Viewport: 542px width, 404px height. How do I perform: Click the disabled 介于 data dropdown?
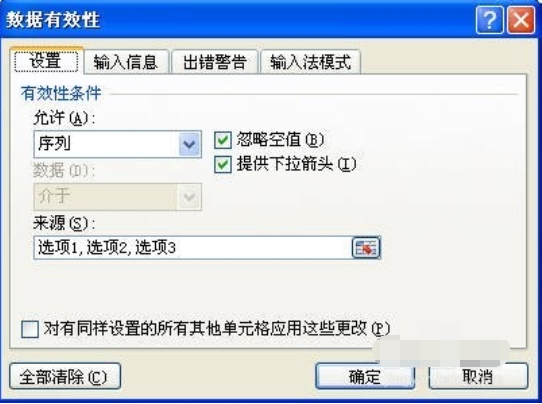click(x=118, y=197)
